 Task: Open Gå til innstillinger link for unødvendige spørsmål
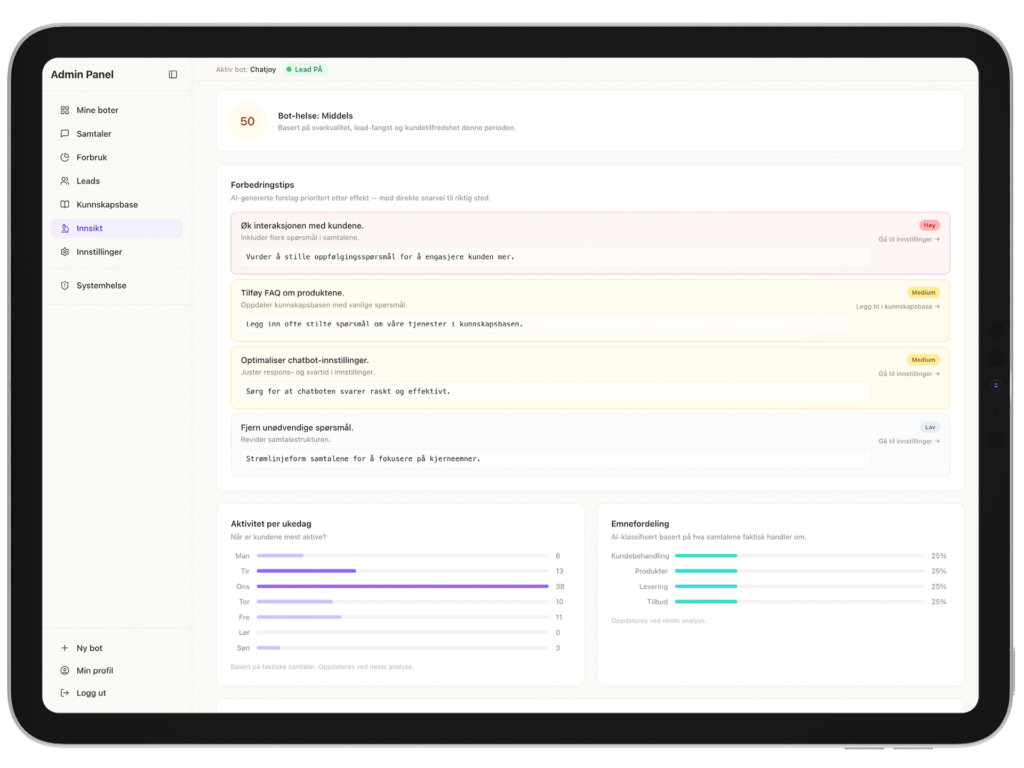pyautogui.click(x=908, y=441)
